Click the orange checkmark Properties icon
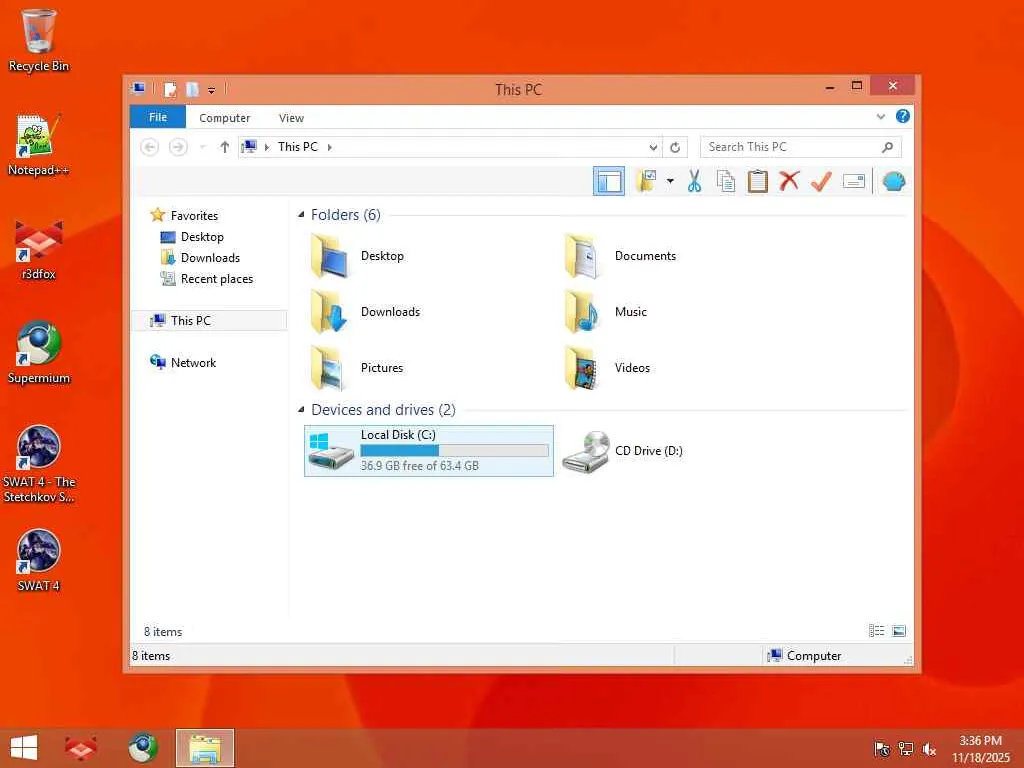This screenshot has width=1024, height=768. [821, 182]
